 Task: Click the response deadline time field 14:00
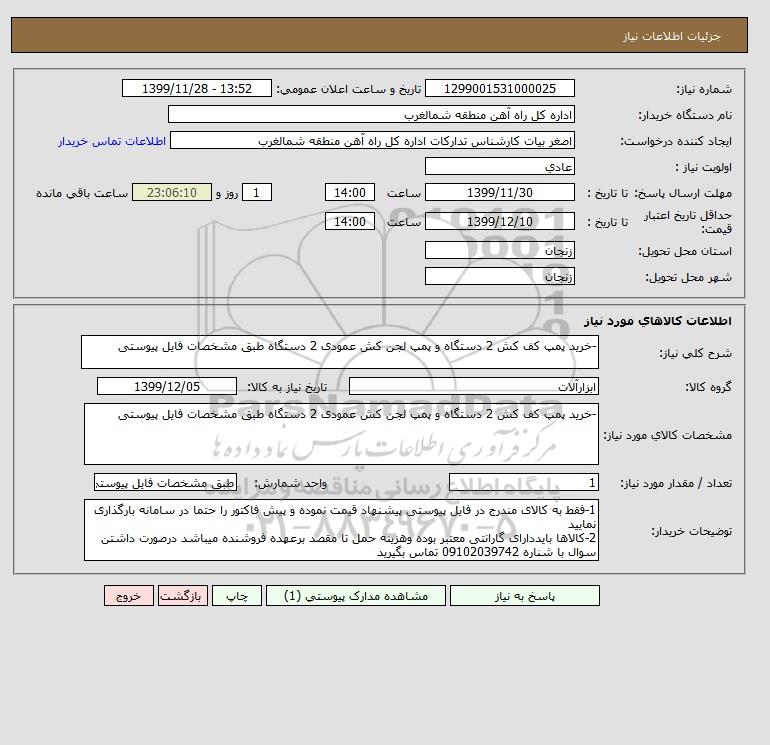[x=350, y=193]
